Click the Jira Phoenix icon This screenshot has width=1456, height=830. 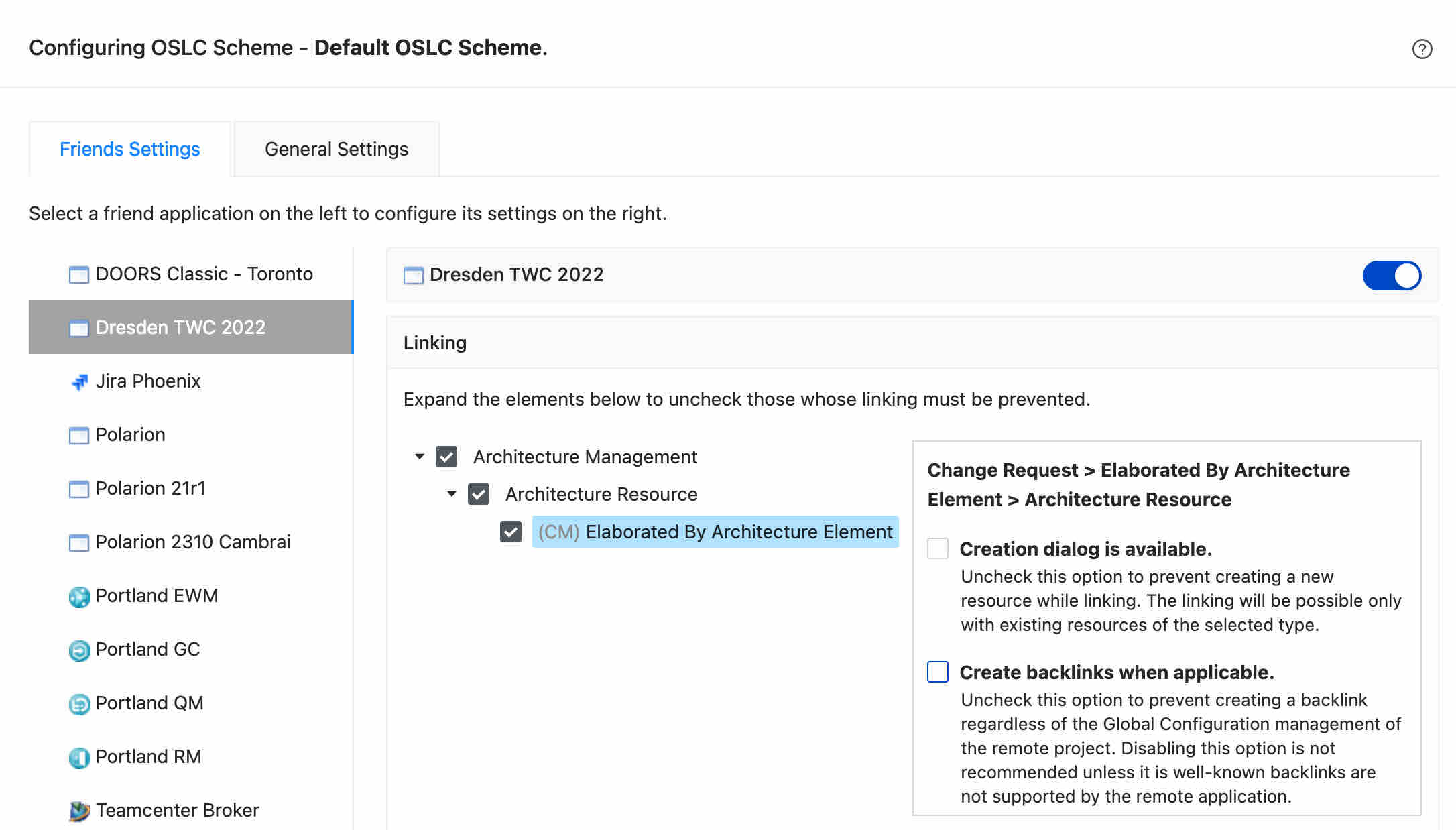79,381
